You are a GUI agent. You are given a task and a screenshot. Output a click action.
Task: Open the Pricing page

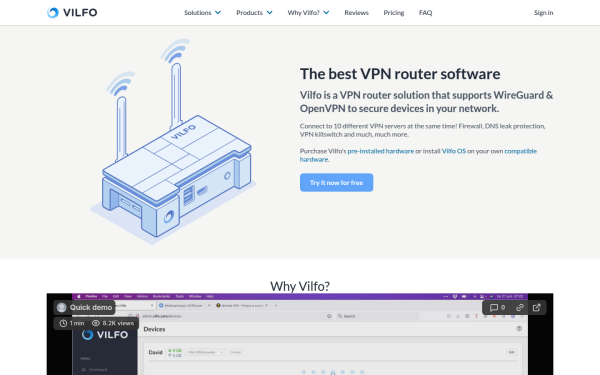pyautogui.click(x=394, y=13)
